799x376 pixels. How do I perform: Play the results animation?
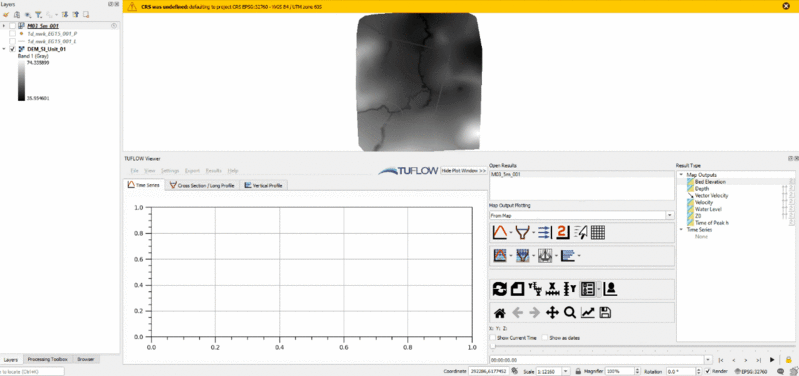pos(772,360)
